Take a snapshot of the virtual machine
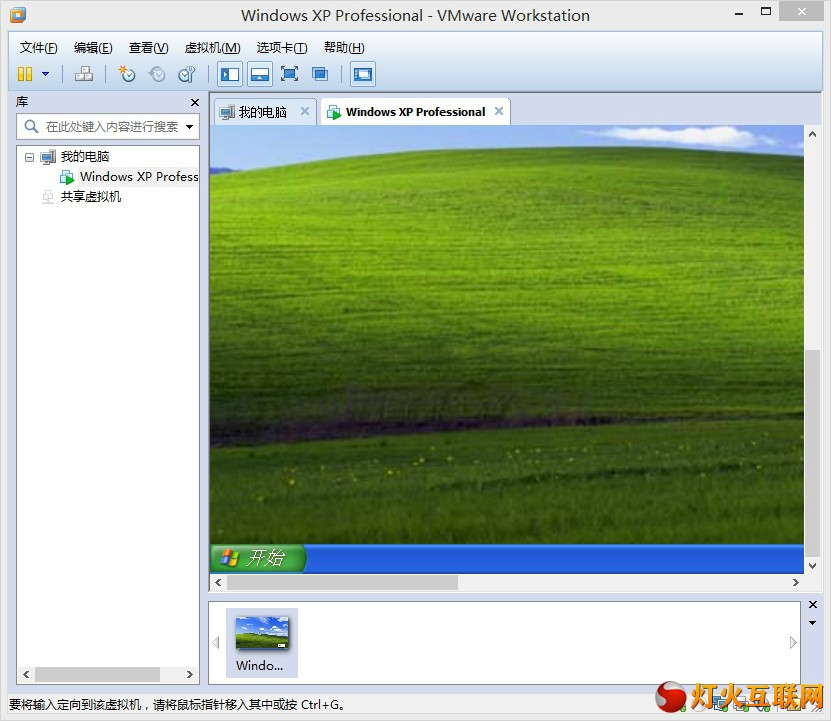The image size is (831, 721). [x=127, y=74]
